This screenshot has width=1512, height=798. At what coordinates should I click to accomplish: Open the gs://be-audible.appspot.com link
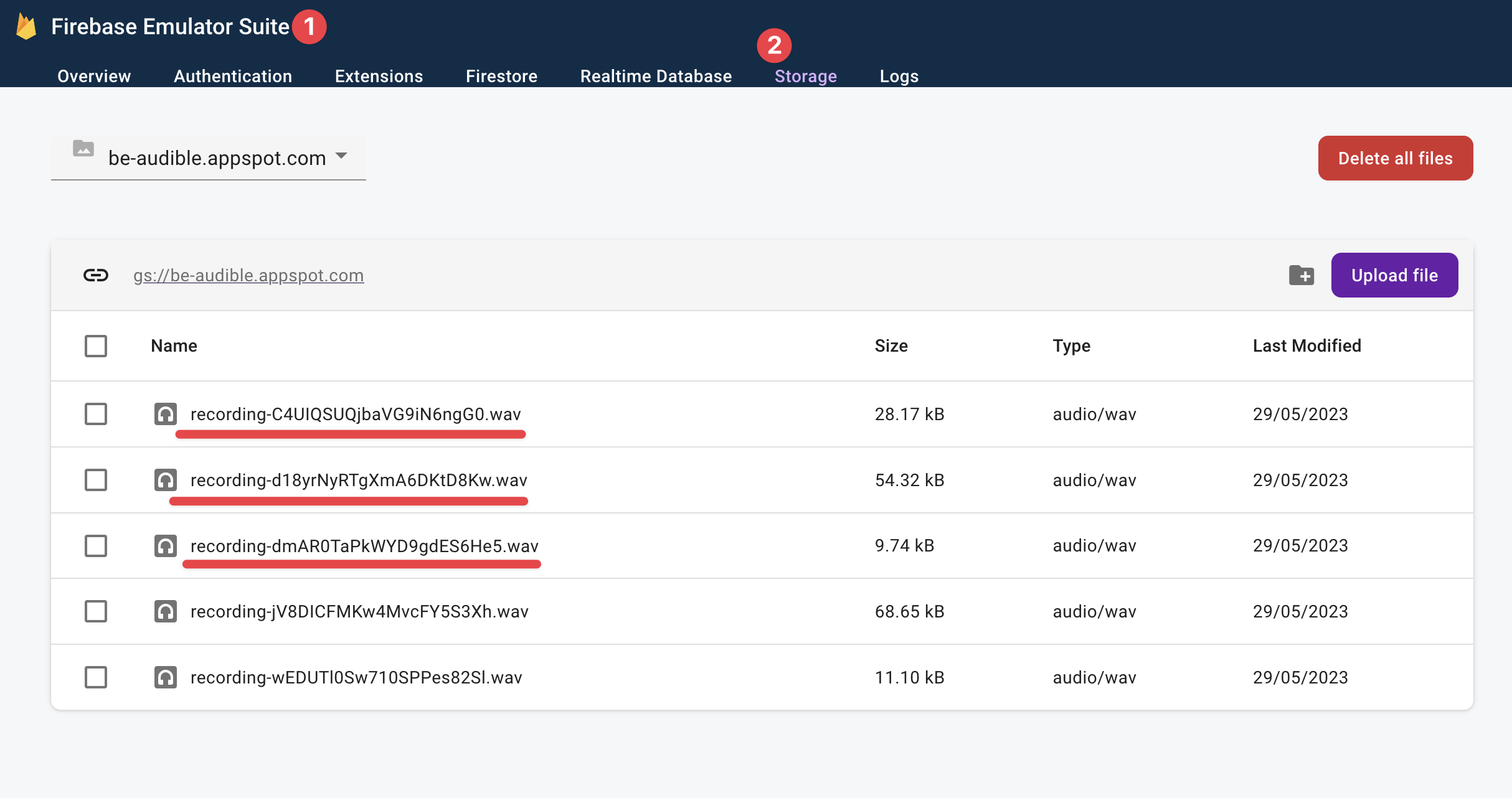point(249,275)
